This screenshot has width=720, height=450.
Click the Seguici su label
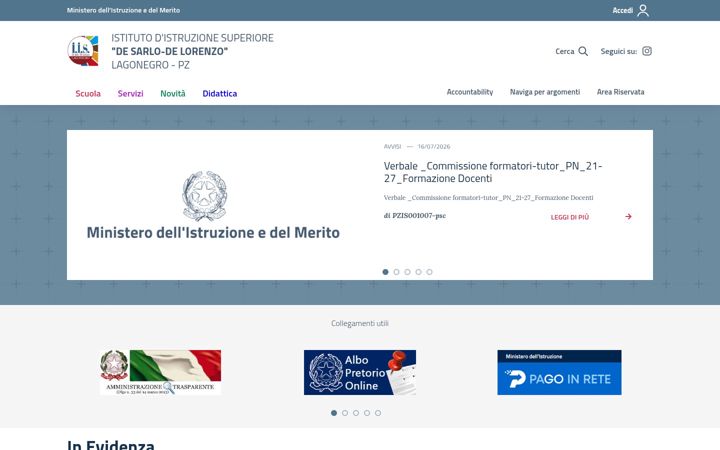[x=619, y=51]
